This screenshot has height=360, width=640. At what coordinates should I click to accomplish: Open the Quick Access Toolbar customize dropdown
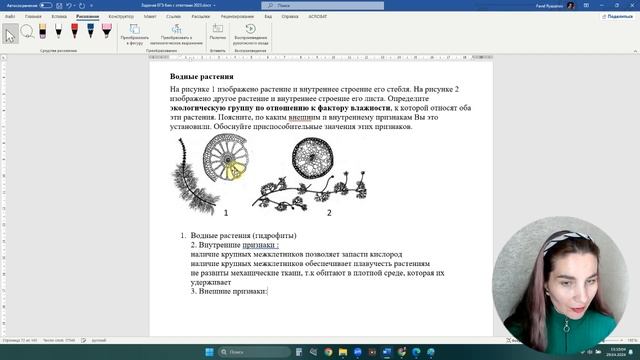point(91,6)
